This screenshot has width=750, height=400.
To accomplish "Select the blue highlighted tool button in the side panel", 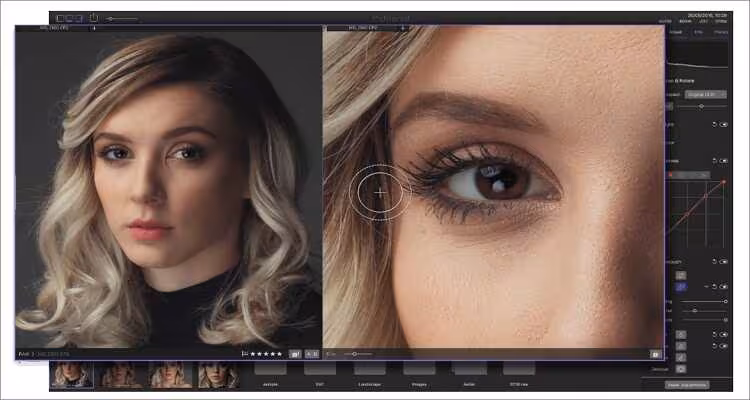I will 681,287.
